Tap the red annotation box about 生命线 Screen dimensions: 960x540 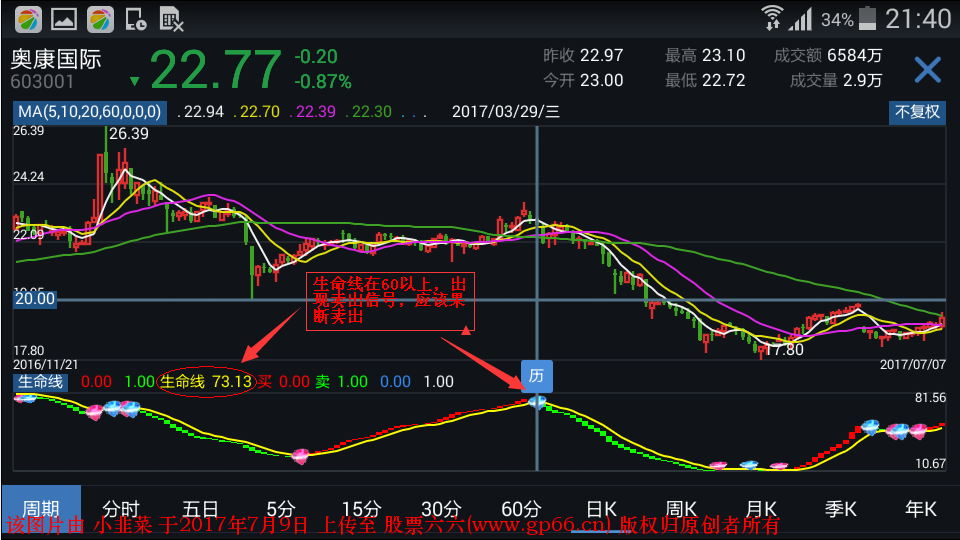point(388,300)
